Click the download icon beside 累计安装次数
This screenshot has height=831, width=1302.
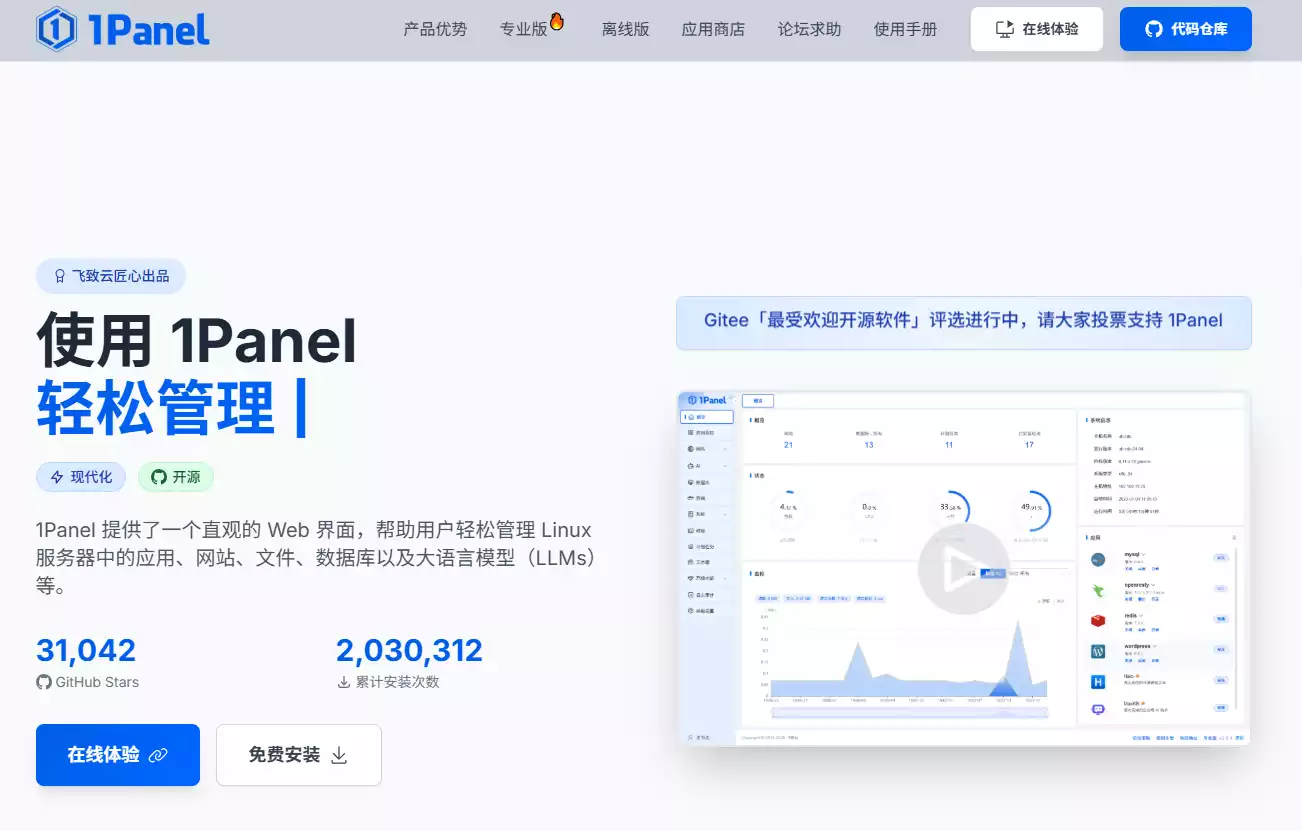tap(343, 682)
